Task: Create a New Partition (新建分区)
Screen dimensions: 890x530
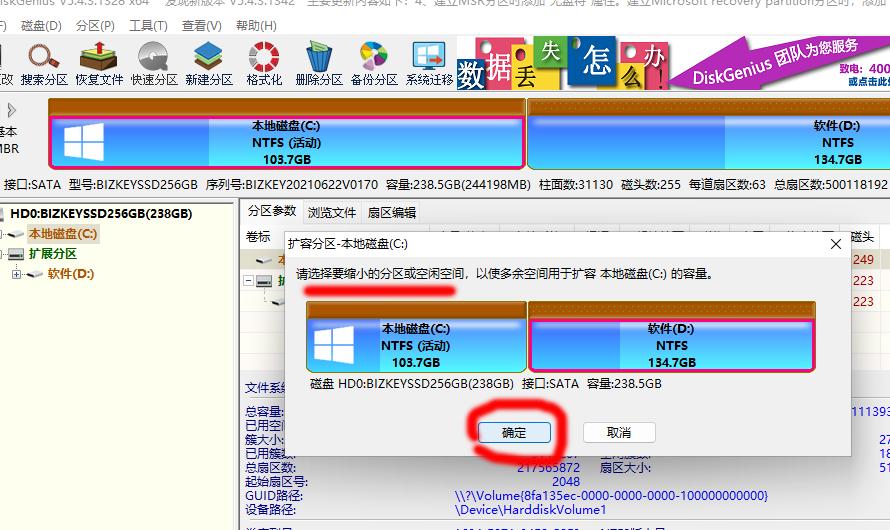Action: (209, 64)
